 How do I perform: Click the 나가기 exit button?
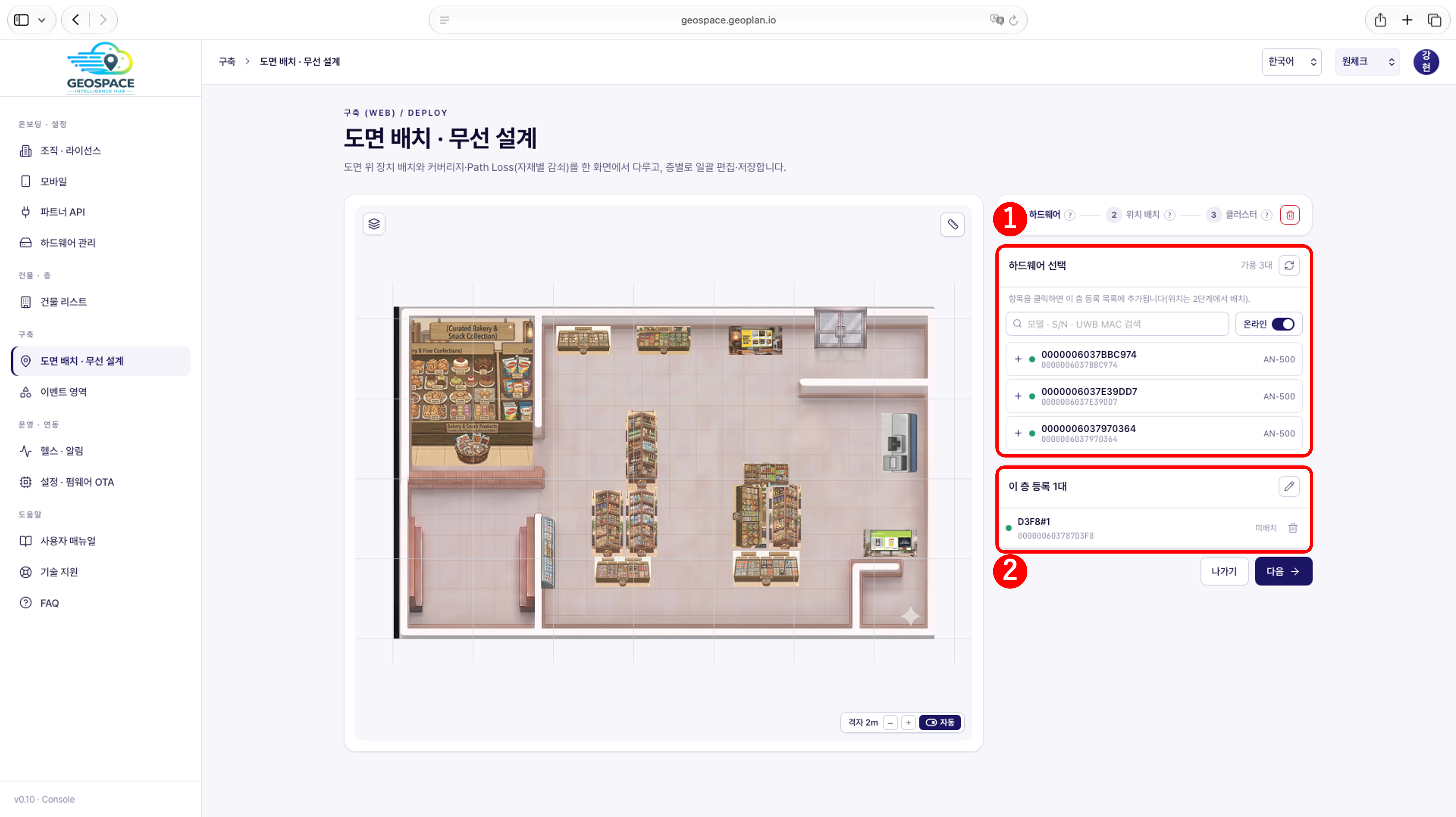coord(1224,571)
